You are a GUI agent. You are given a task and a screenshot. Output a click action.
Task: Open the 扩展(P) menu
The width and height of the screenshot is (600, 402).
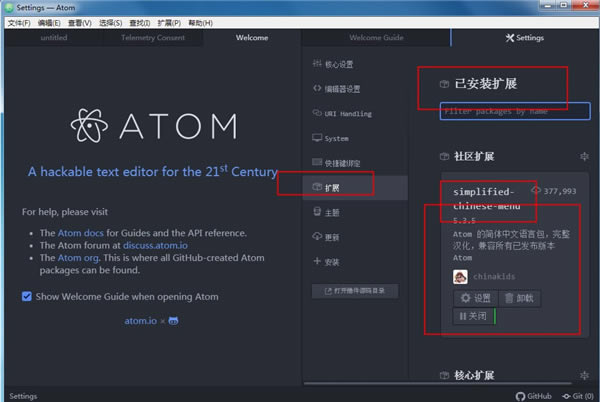pos(169,23)
